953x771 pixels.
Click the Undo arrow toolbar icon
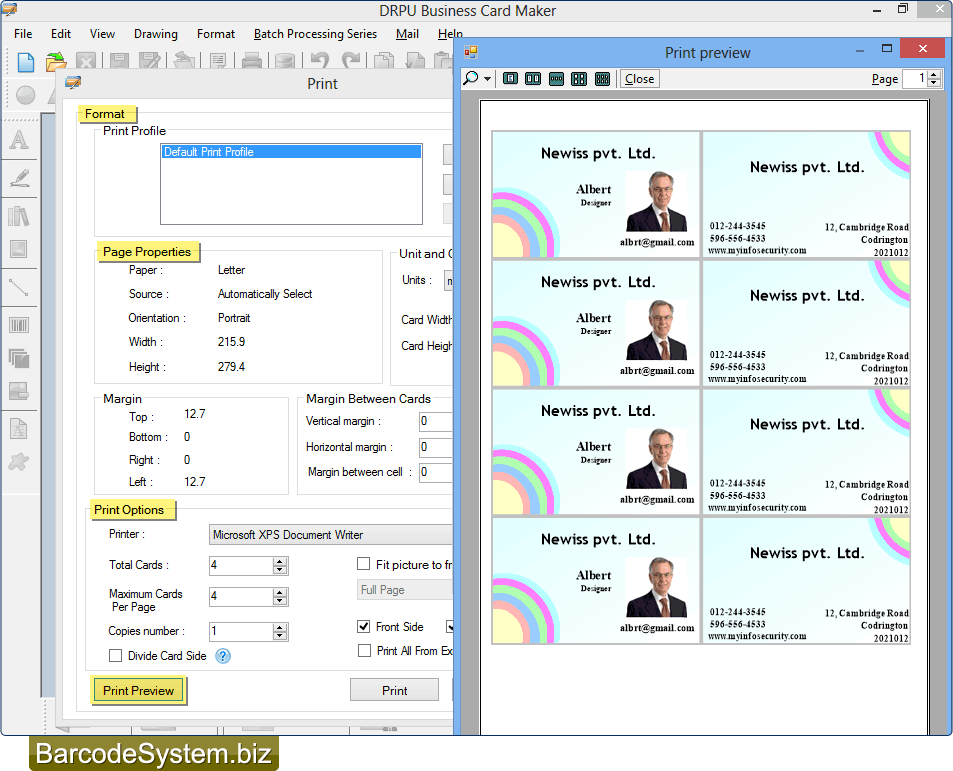(320, 60)
